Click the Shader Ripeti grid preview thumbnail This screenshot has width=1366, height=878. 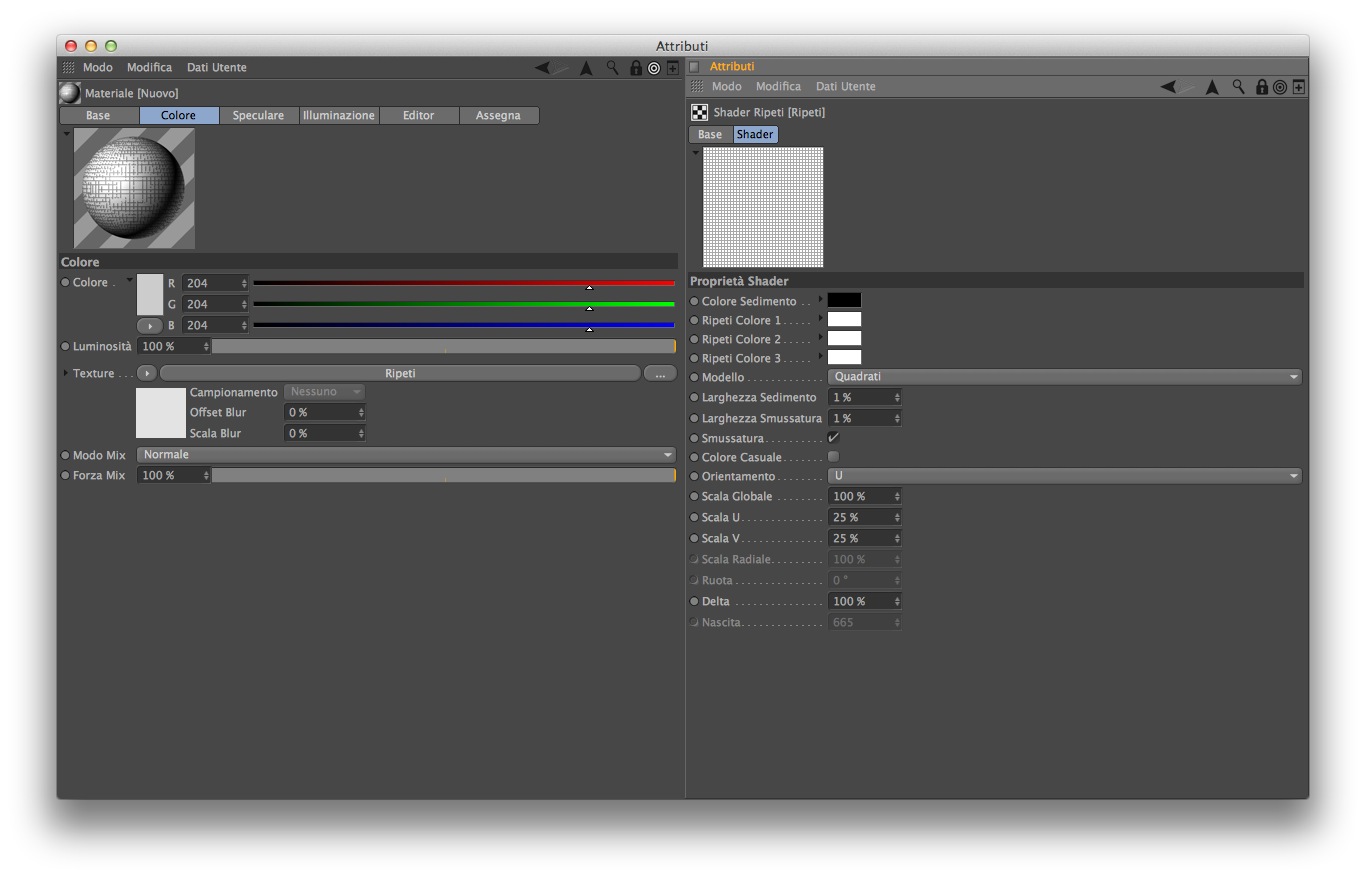click(x=763, y=207)
